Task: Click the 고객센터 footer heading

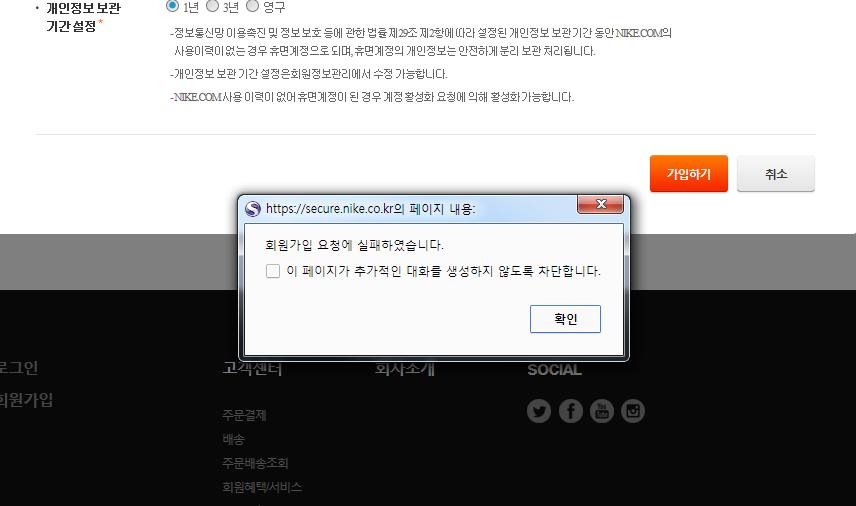Action: point(252,369)
